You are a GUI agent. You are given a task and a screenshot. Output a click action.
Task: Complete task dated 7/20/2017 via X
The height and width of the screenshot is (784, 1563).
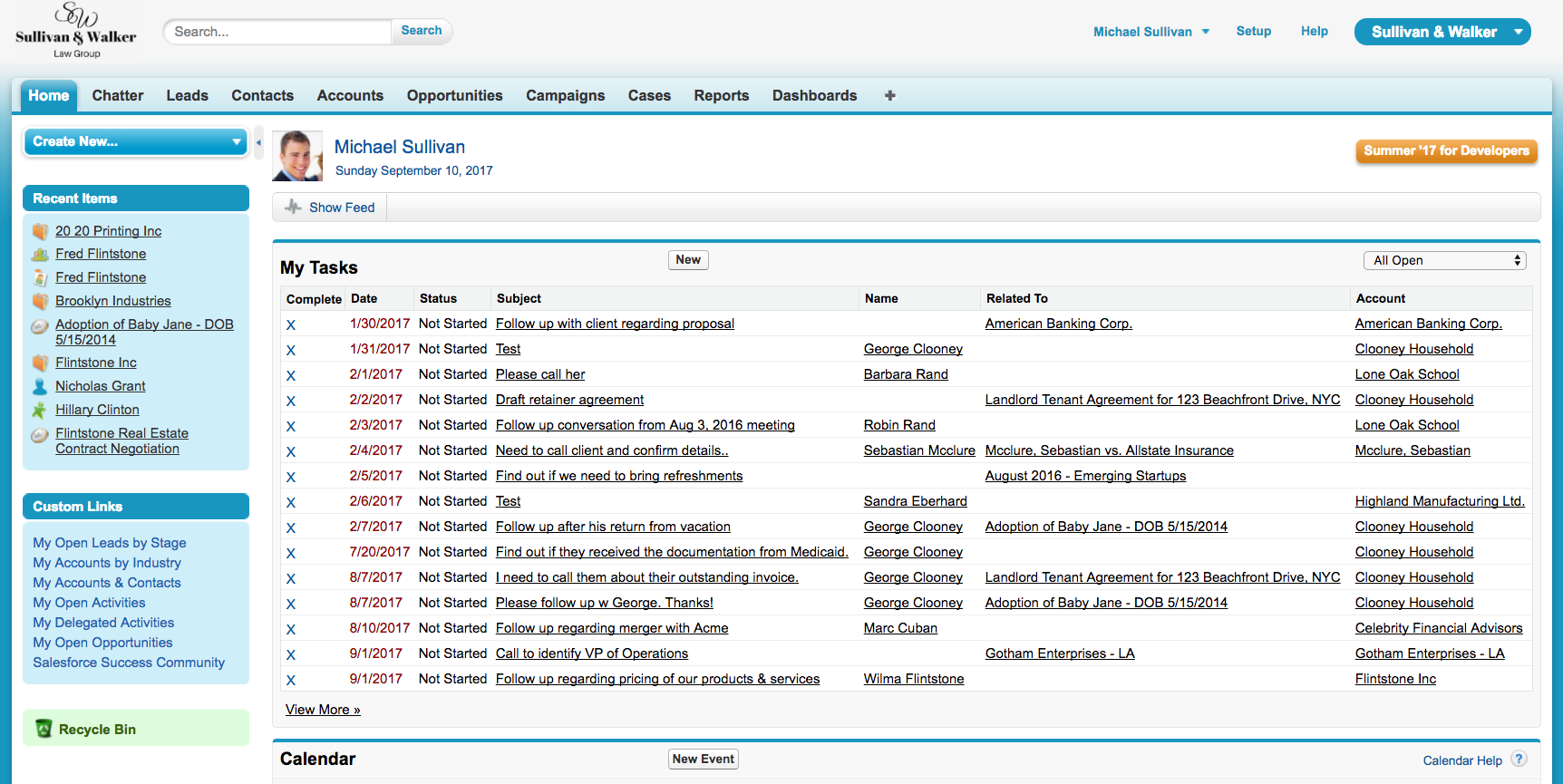click(x=291, y=553)
